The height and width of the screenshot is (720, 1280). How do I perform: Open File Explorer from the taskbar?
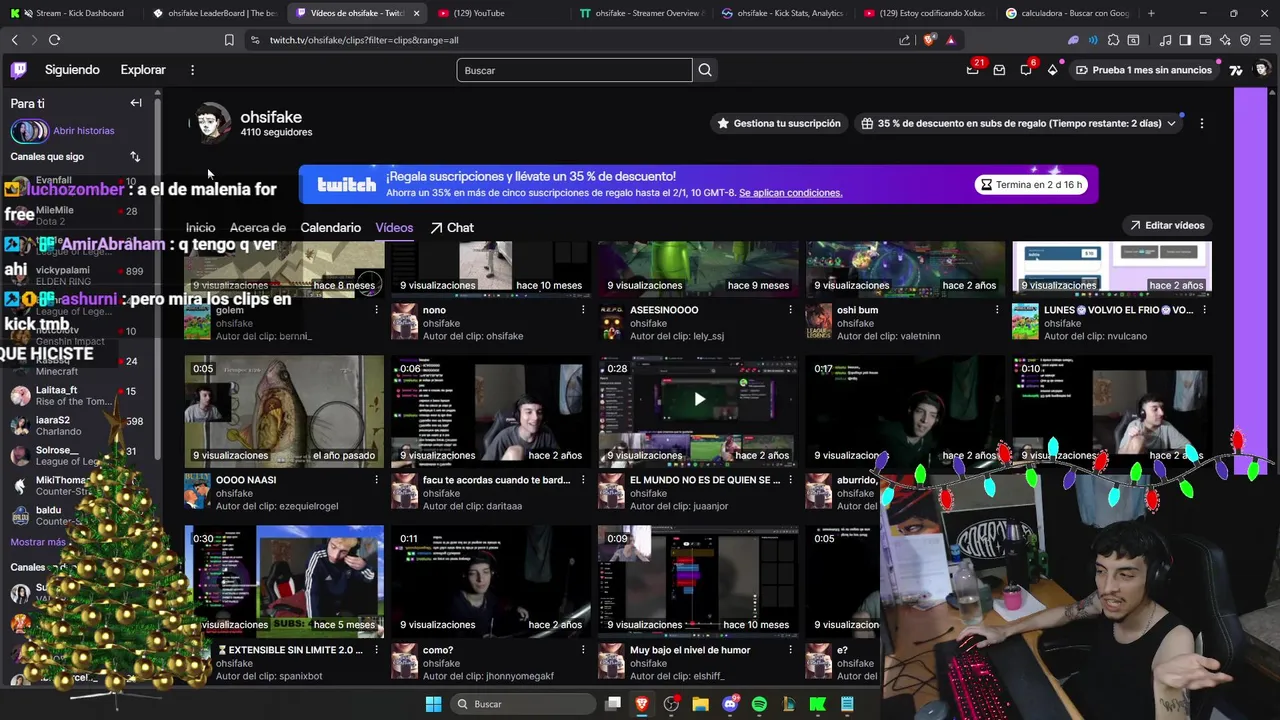tap(700, 704)
